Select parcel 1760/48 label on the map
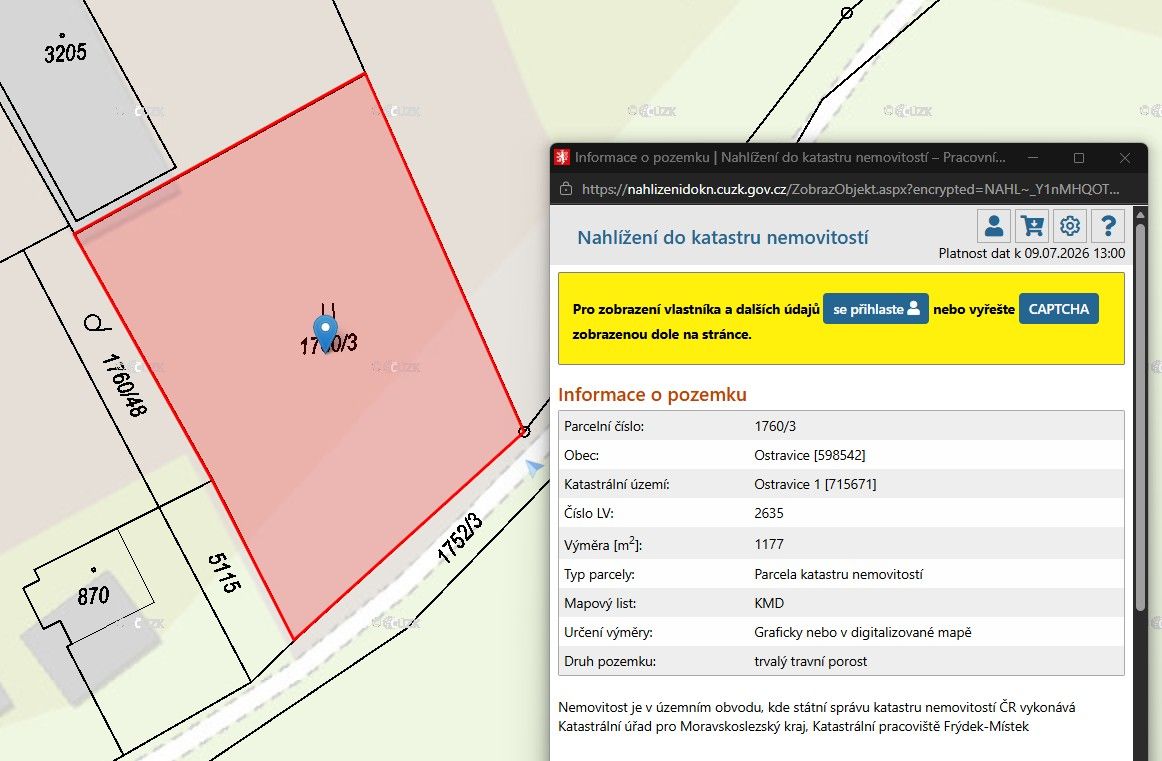1162x761 pixels. click(124, 384)
